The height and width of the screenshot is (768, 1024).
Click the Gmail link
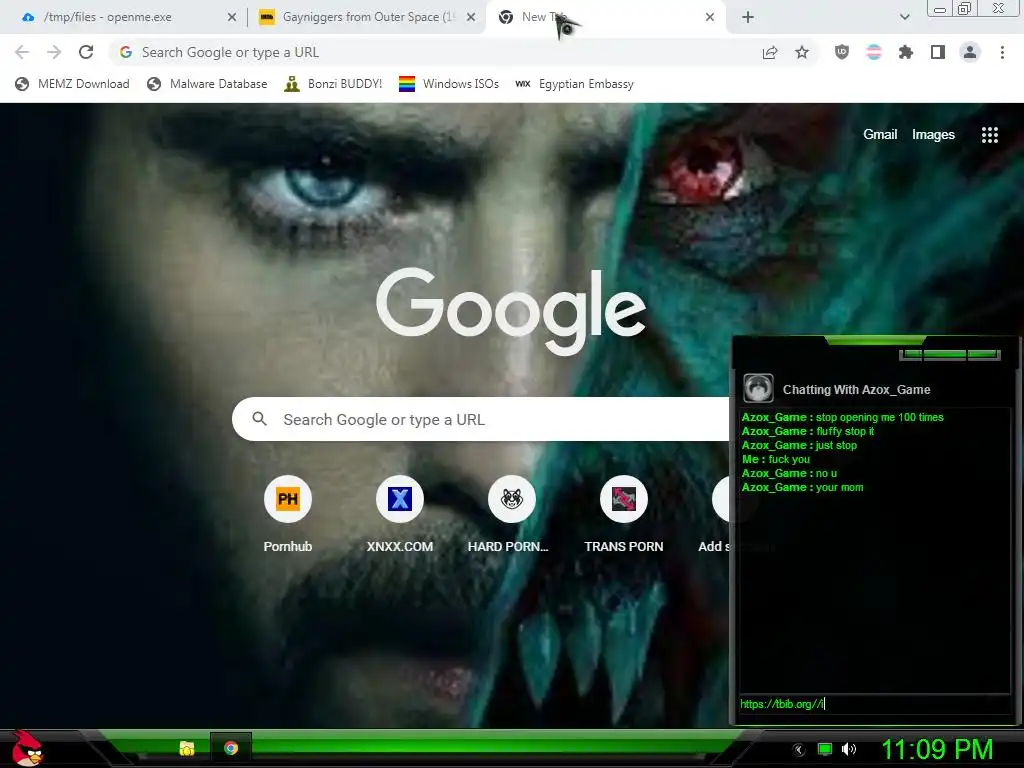pos(880,135)
